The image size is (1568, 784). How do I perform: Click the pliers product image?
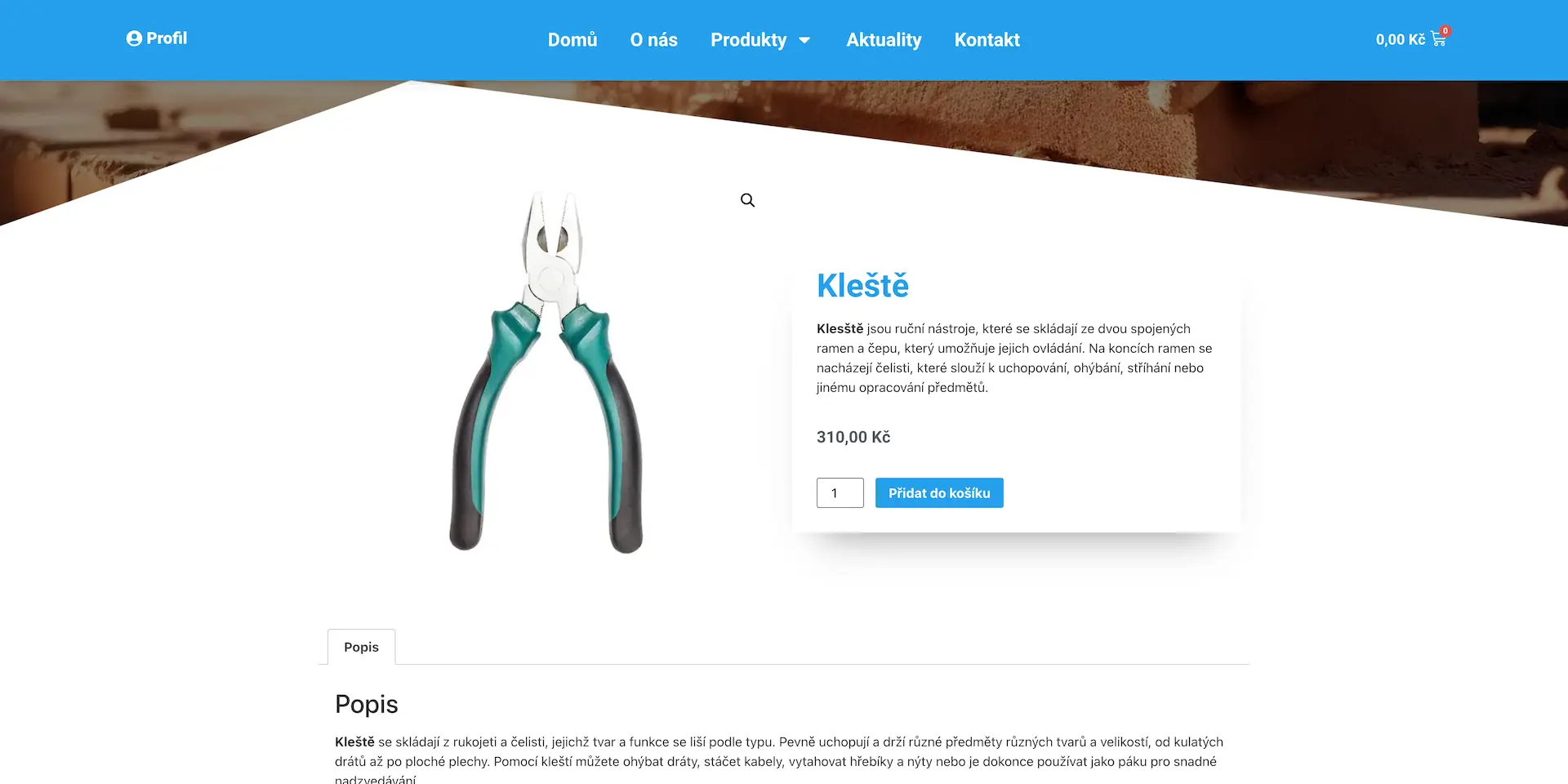pyautogui.click(x=546, y=372)
